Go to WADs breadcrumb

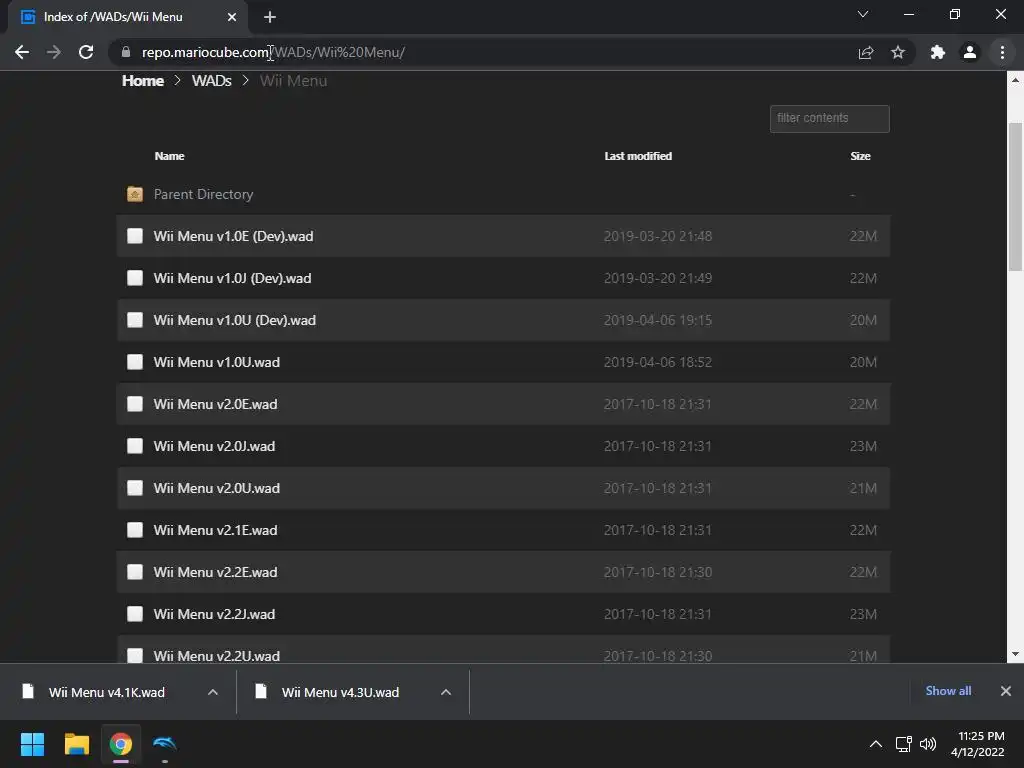(212, 81)
